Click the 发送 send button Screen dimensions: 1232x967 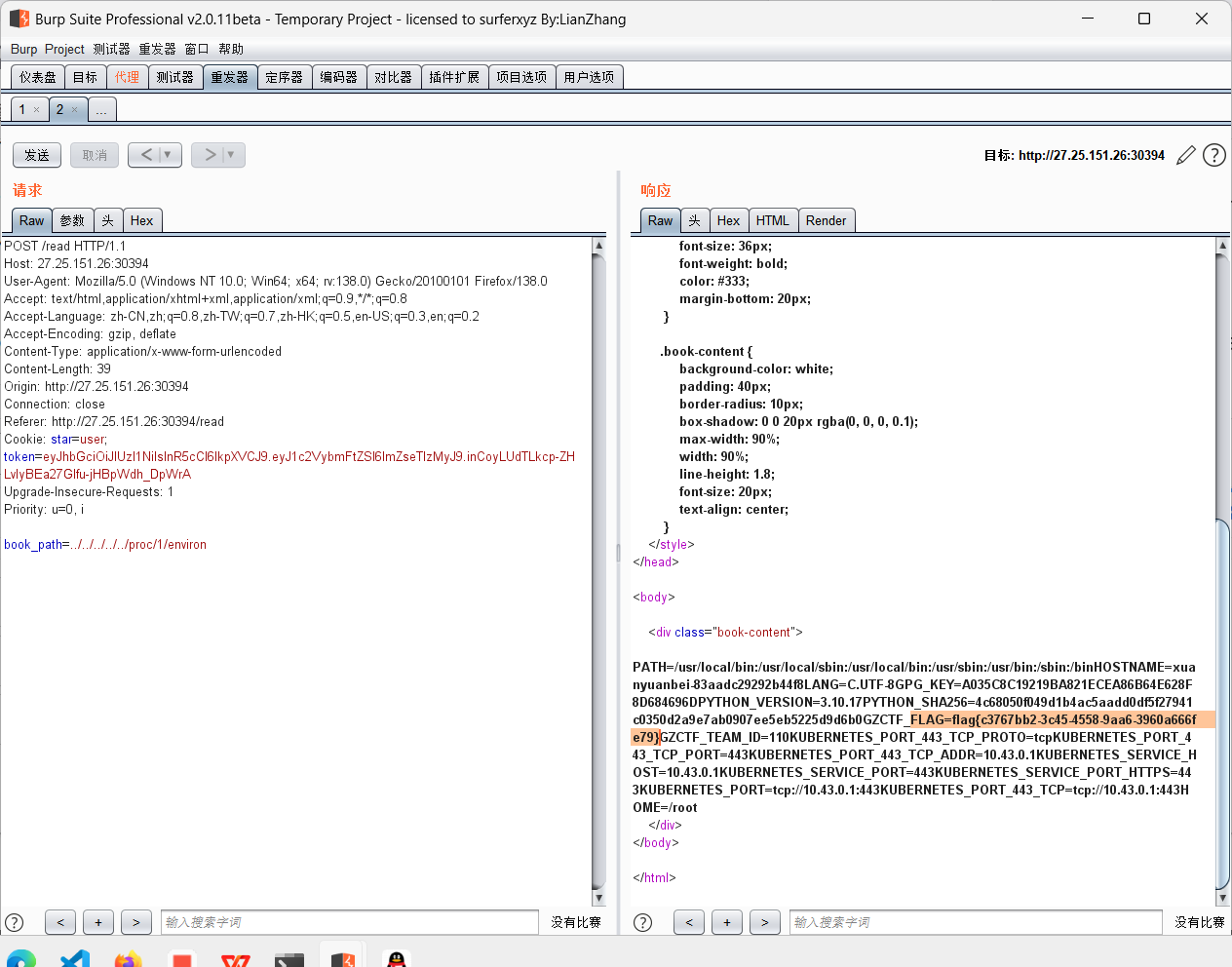[x=37, y=155]
